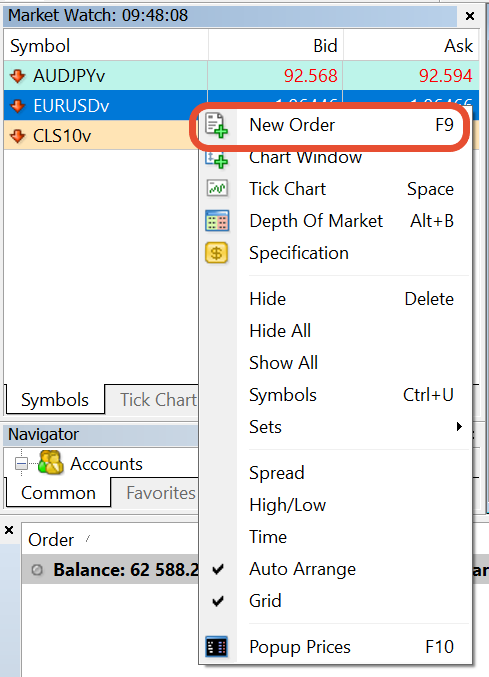Close the Market Watch panel
The height and width of the screenshot is (677, 489).
(x=470, y=16)
